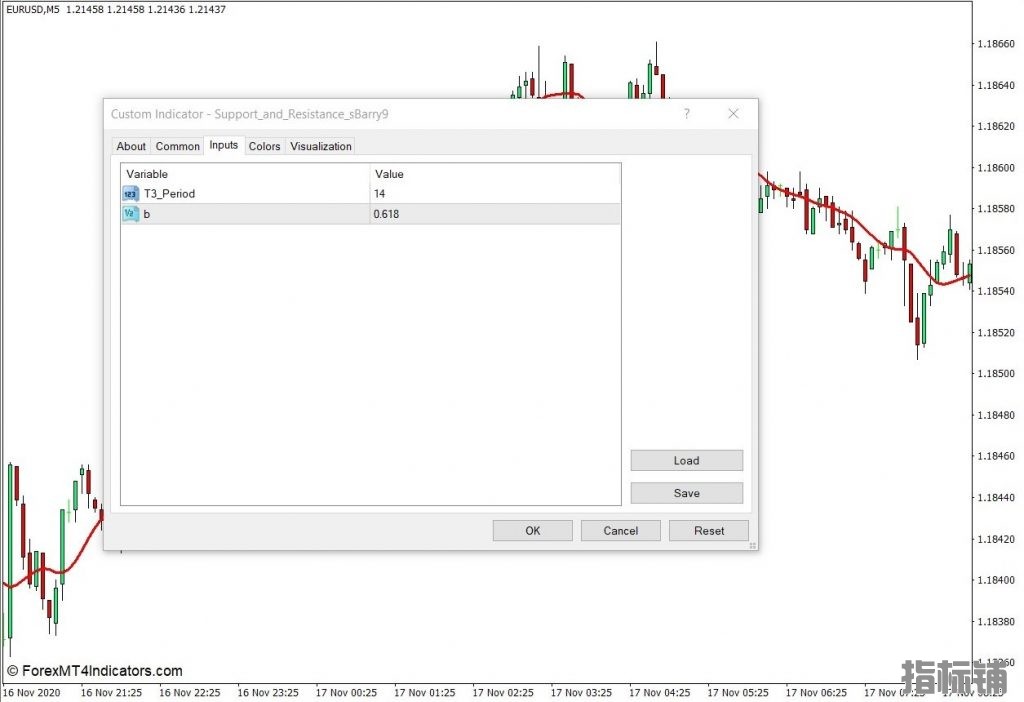
Task: Click the Cancel button
Action: (620, 531)
